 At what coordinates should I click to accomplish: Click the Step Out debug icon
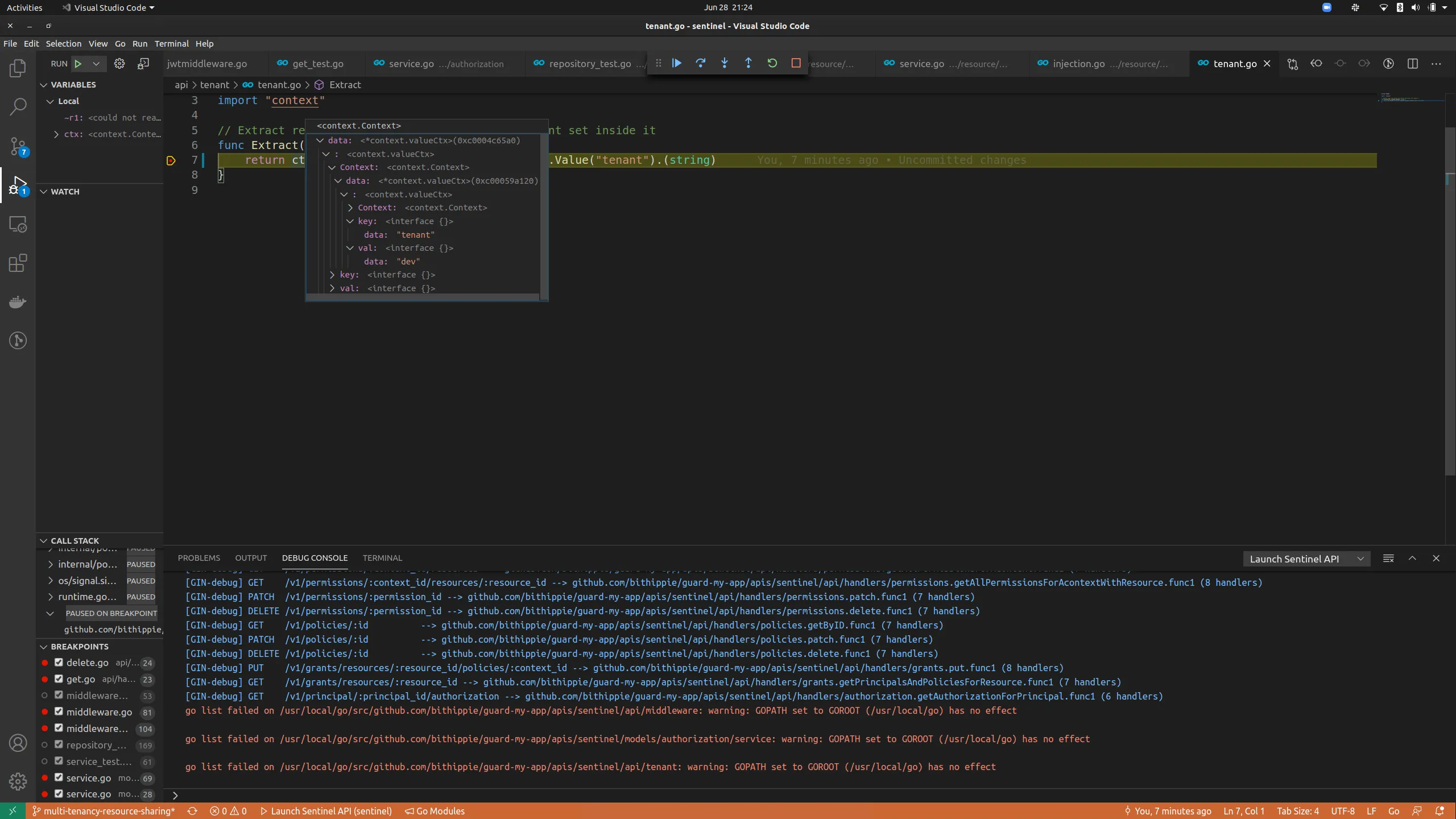click(x=748, y=63)
